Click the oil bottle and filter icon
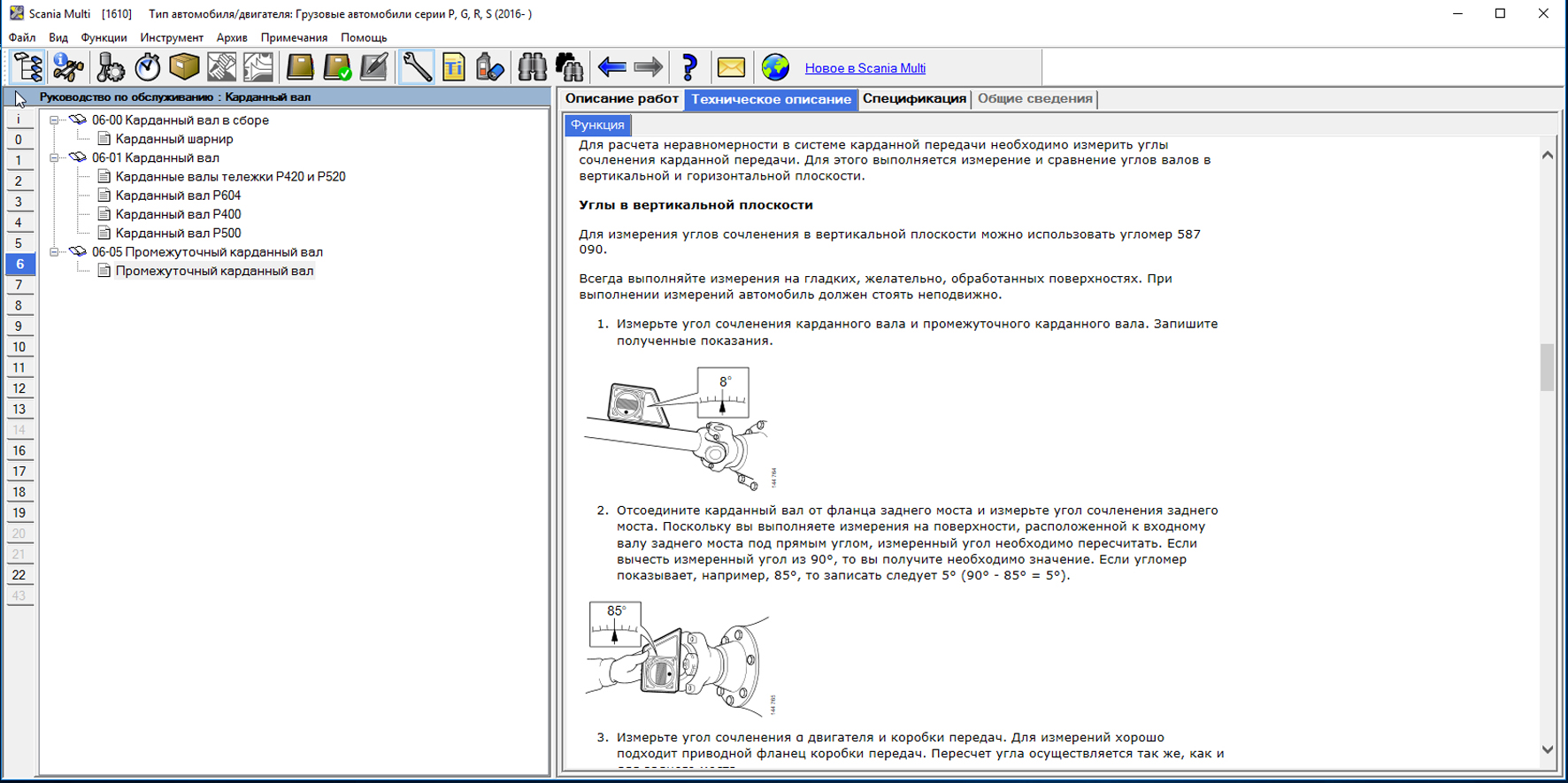The image size is (1568, 783). click(x=489, y=67)
